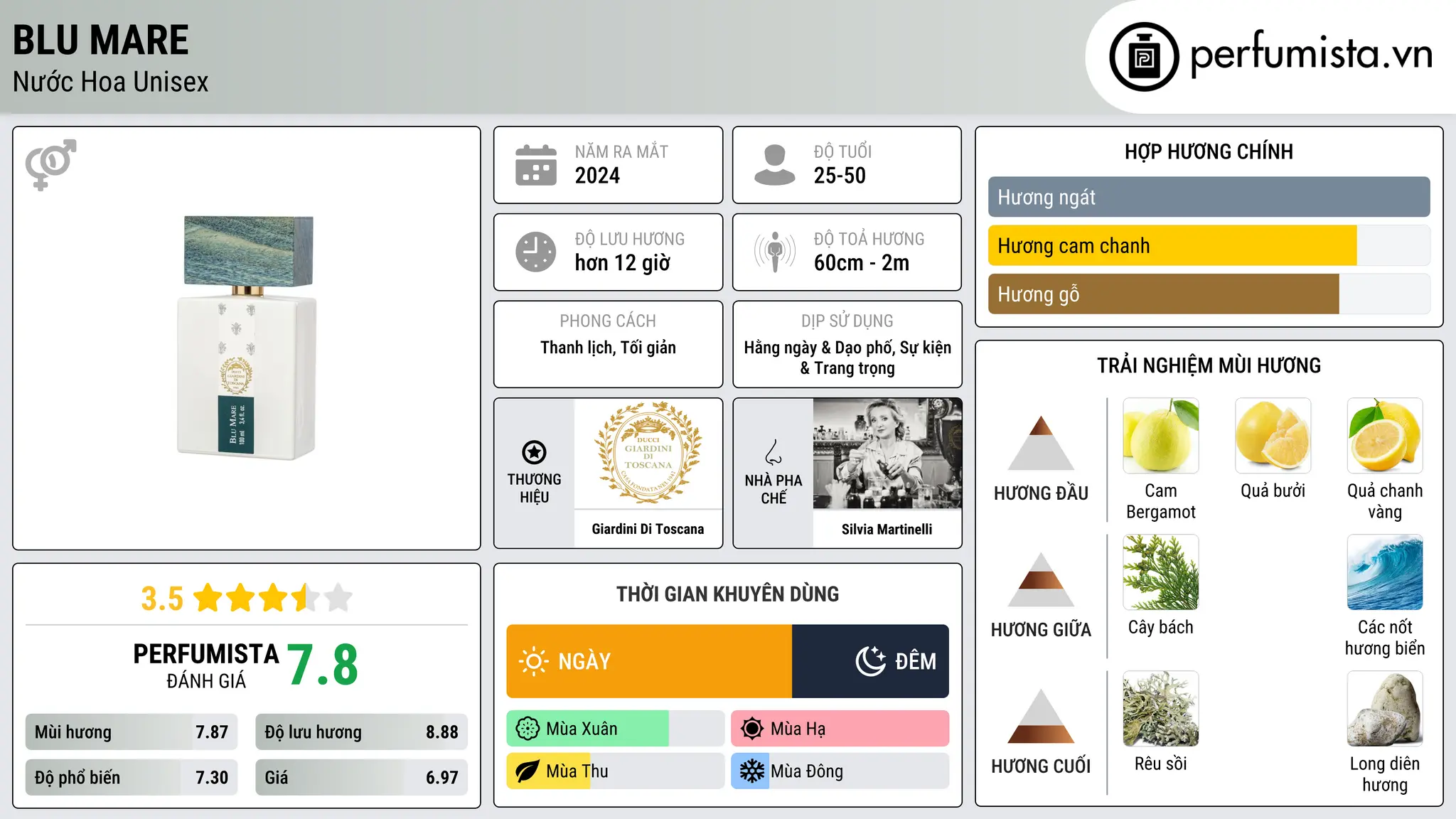Click the Hợp hương chính heading
1456x819 pixels.
[1209, 151]
